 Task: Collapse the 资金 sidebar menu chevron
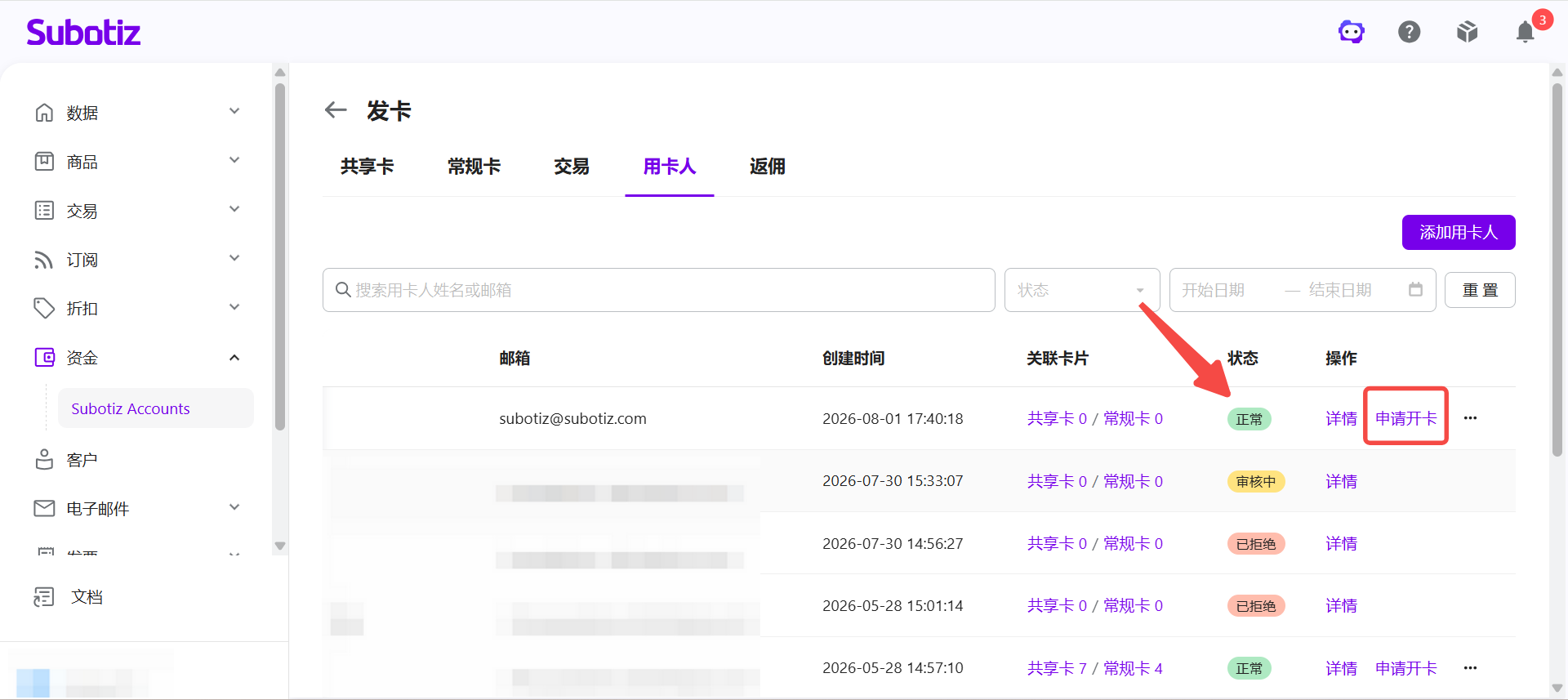(234, 357)
